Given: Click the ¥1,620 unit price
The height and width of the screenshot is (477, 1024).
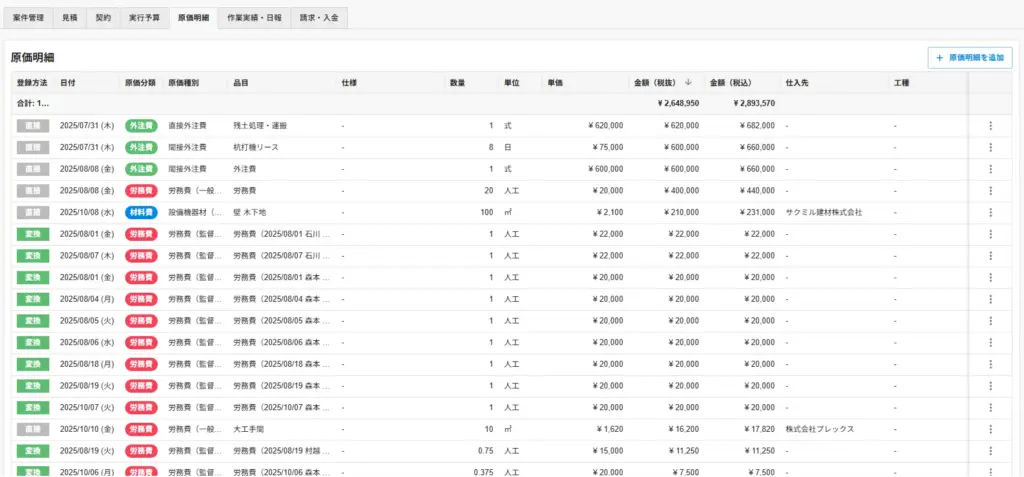Looking at the screenshot, I should (x=610, y=429).
